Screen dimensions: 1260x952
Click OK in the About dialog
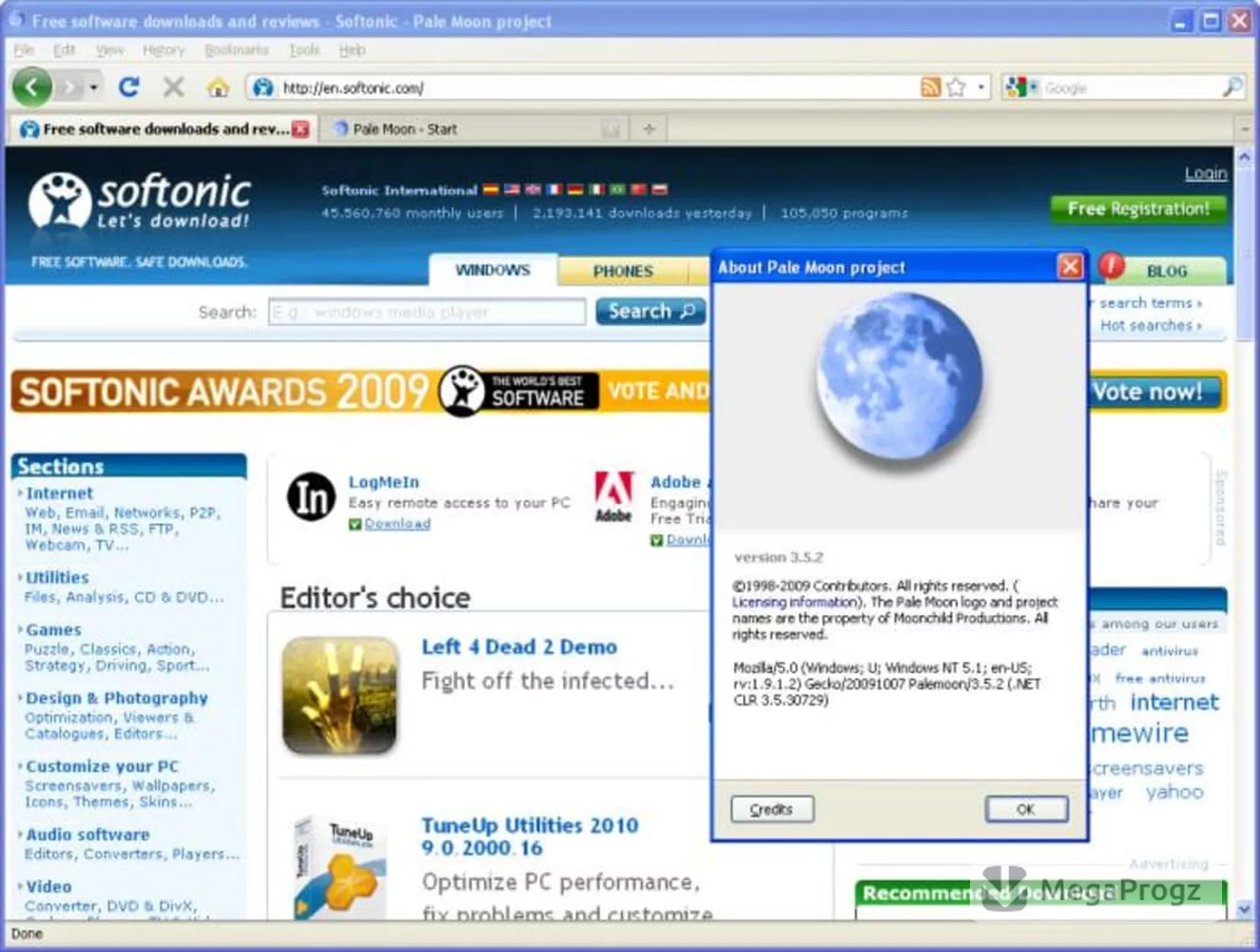click(1026, 809)
